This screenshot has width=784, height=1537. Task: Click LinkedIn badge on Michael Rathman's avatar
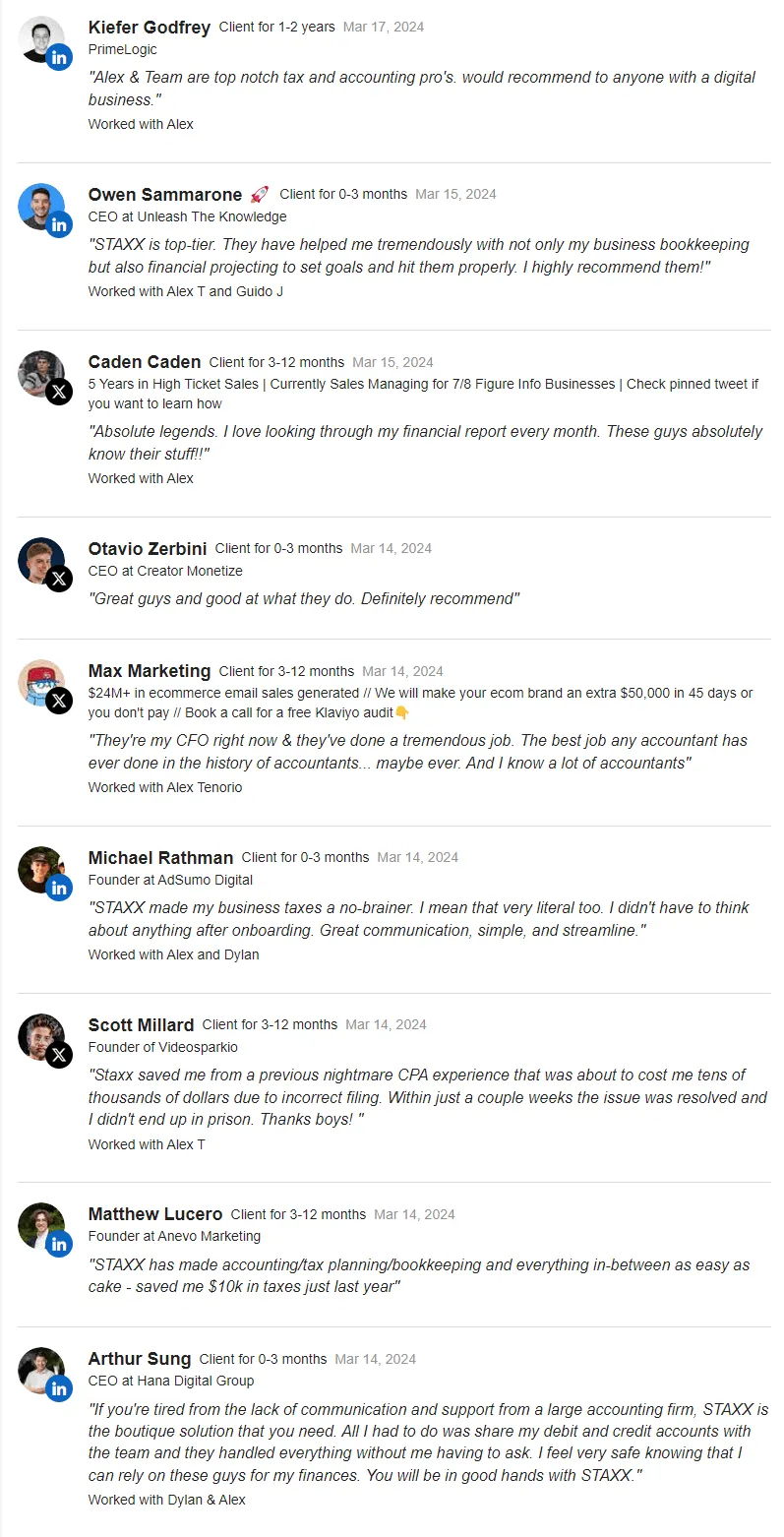(59, 888)
